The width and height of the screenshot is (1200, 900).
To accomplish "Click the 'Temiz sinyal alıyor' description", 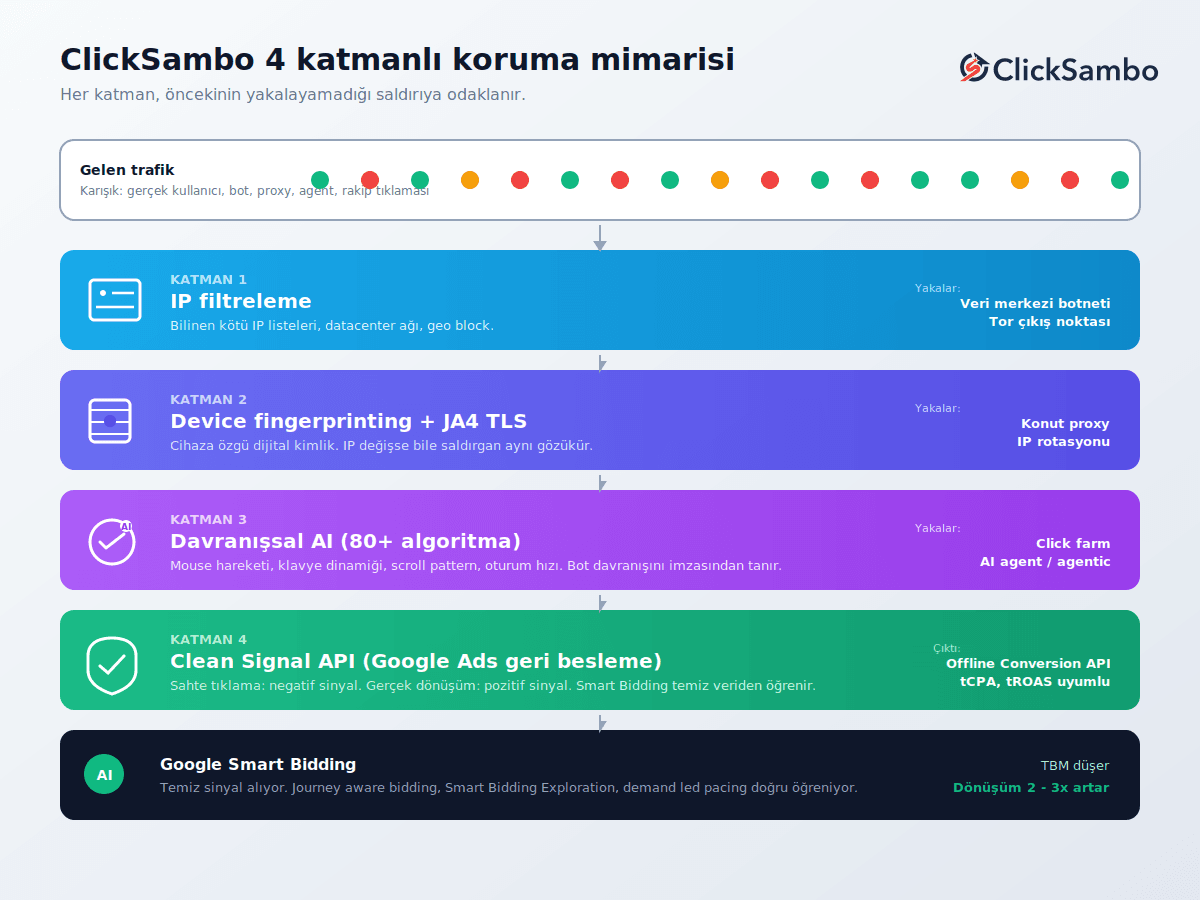I will point(509,788).
